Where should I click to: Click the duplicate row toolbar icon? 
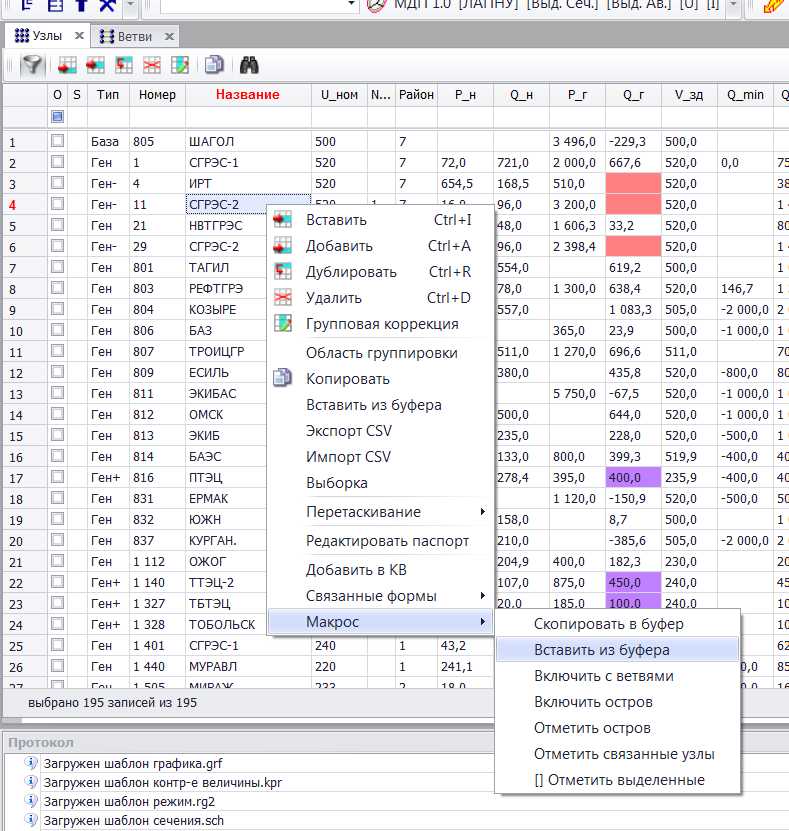coord(123,65)
